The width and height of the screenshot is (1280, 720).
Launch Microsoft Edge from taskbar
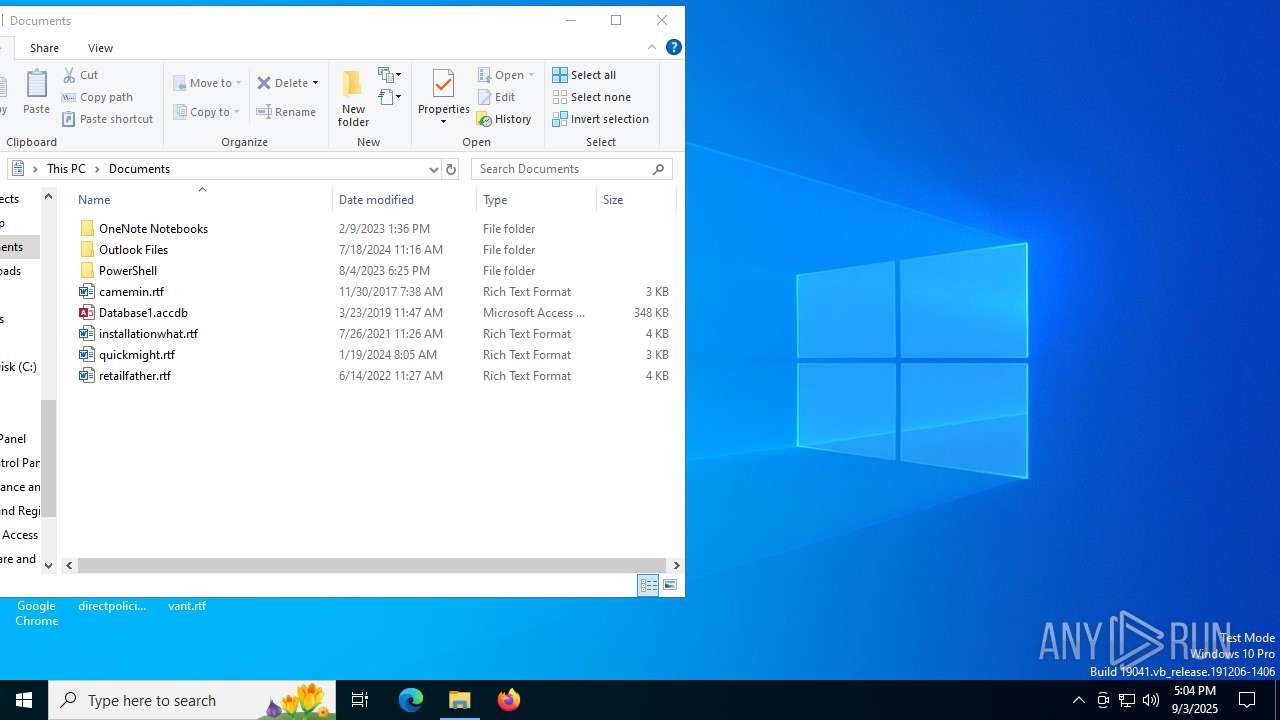411,700
